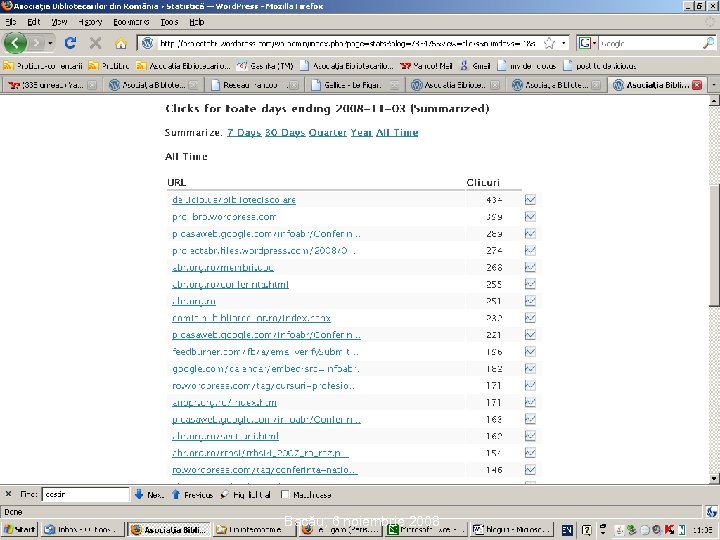Open the back/forward history dropdown arrow
Screen dimensions: 720x540
click(50, 44)
